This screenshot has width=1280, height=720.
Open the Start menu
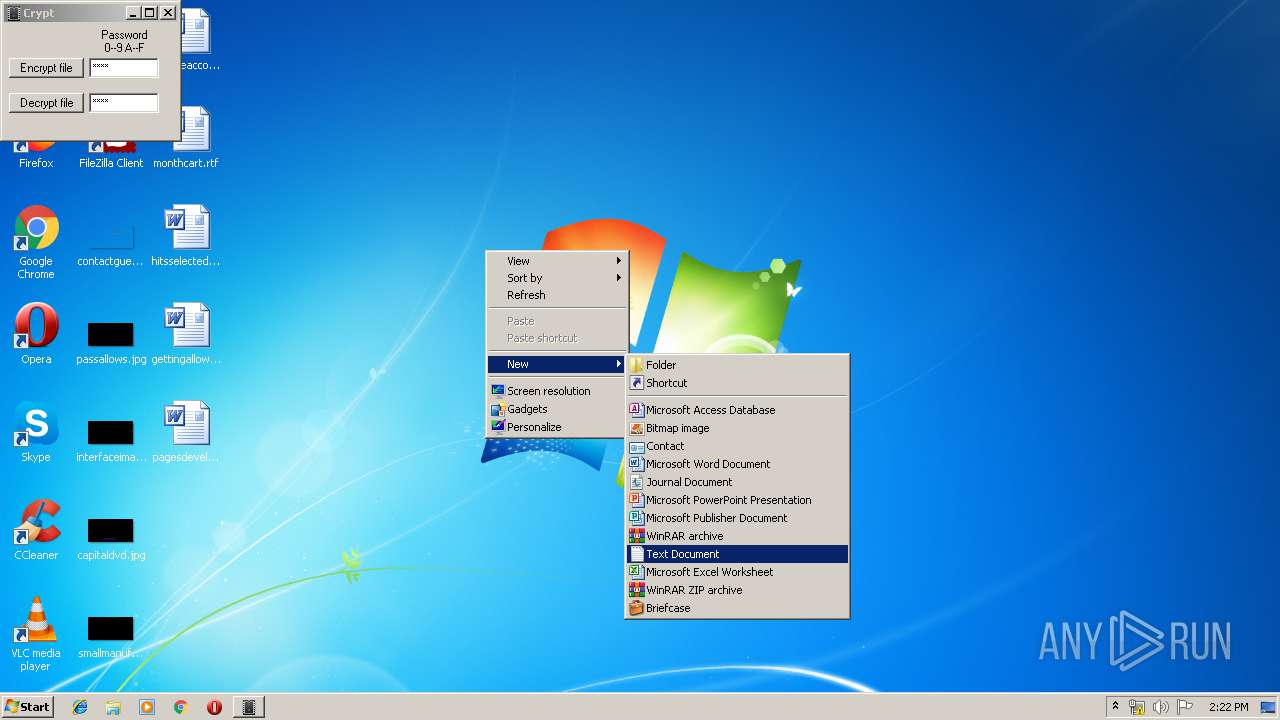point(27,707)
